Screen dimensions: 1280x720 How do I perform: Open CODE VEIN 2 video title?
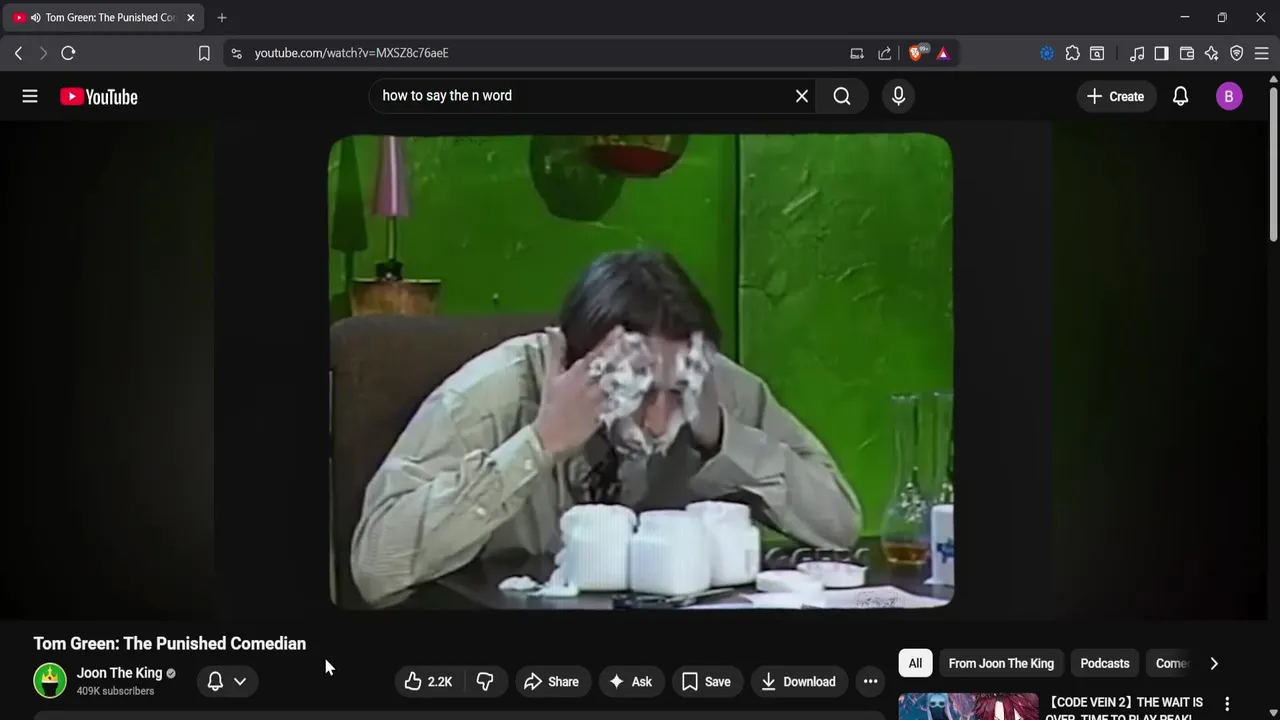tap(1125, 708)
